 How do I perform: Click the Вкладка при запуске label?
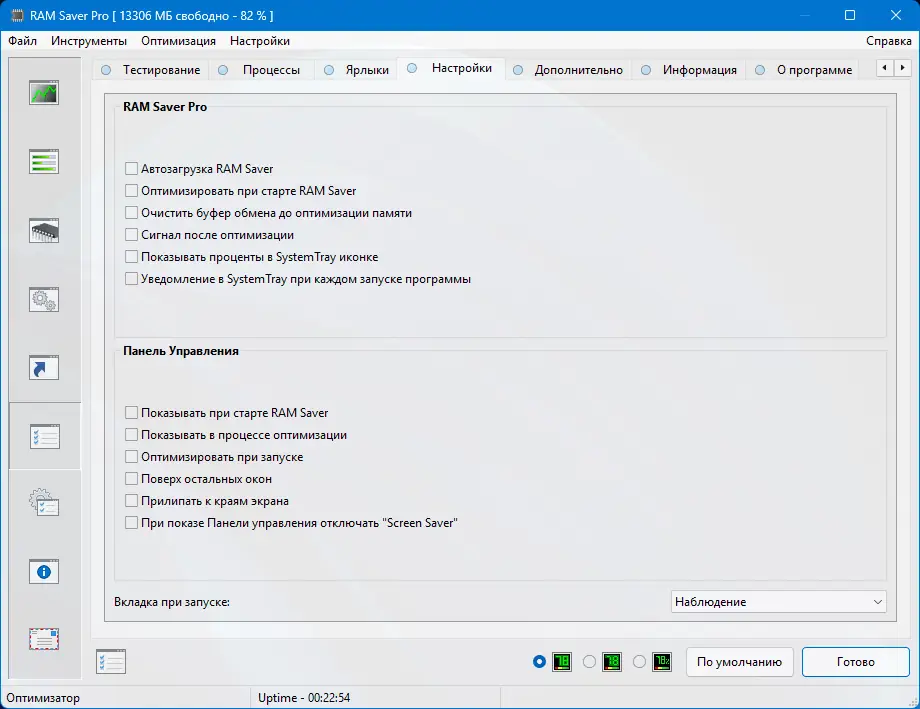click(x=172, y=602)
